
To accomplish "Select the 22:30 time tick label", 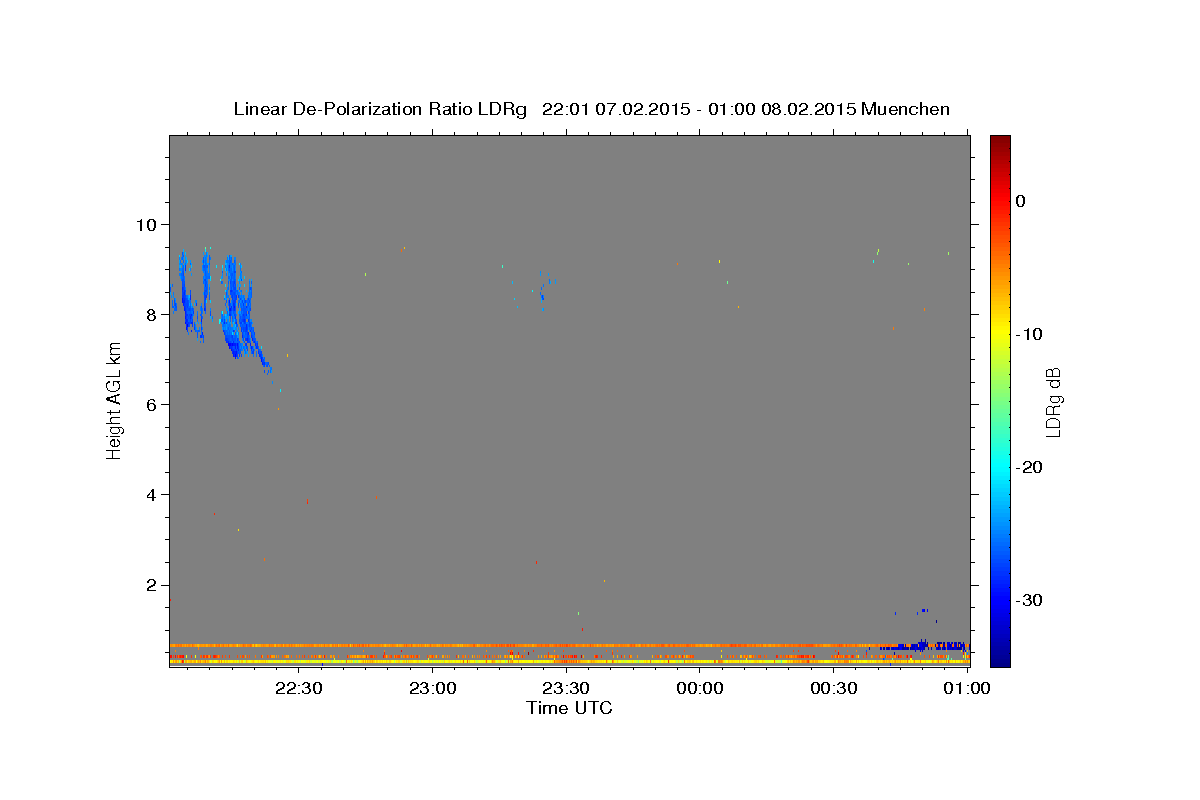I will 299,688.
